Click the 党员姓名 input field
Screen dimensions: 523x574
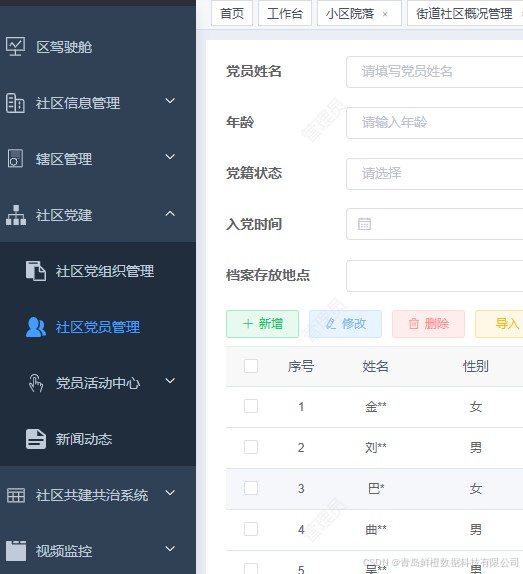point(434,72)
